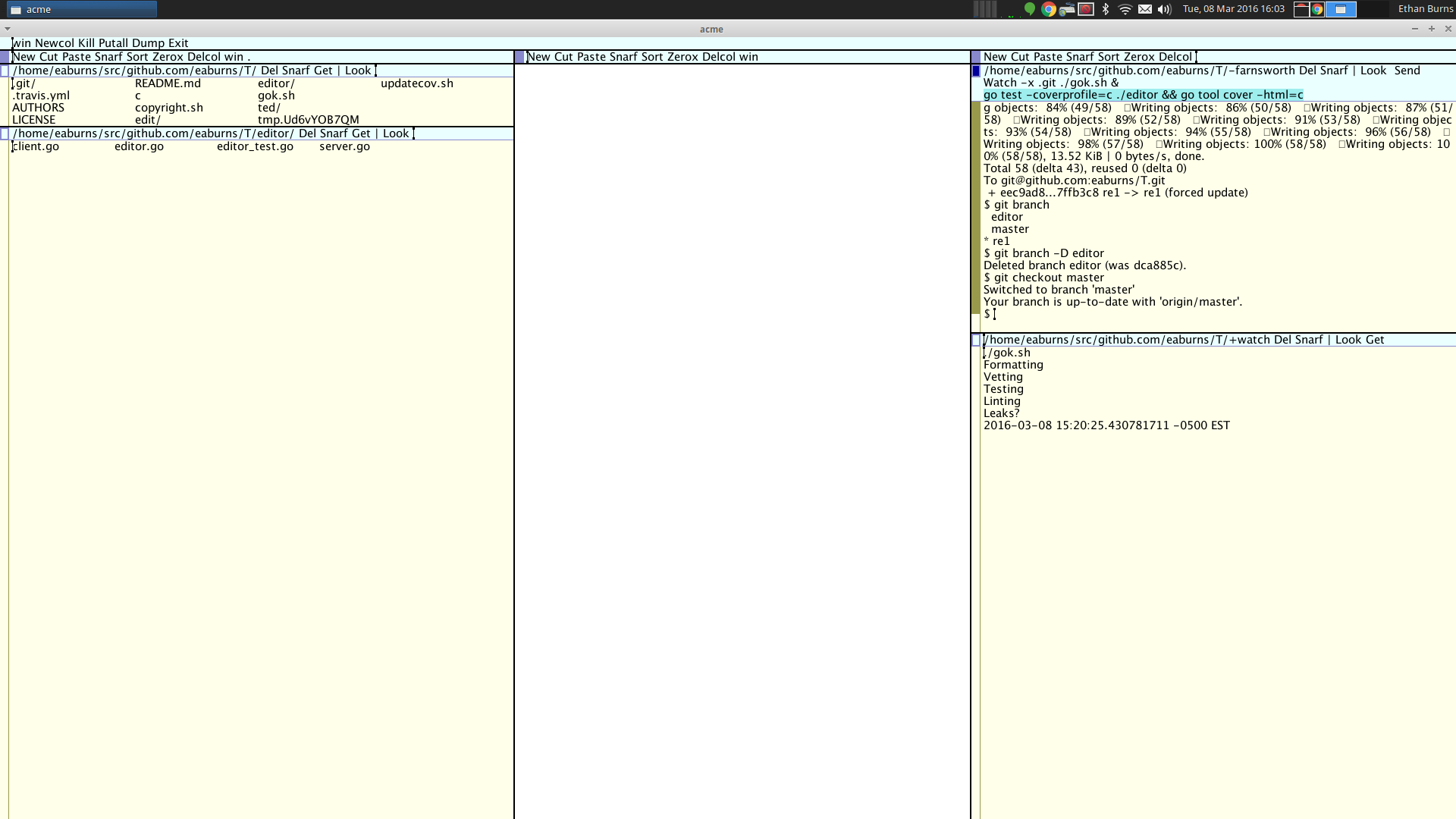Screen dimensions: 1456x819
Task: Click the right column layout box
Action: coord(976,57)
